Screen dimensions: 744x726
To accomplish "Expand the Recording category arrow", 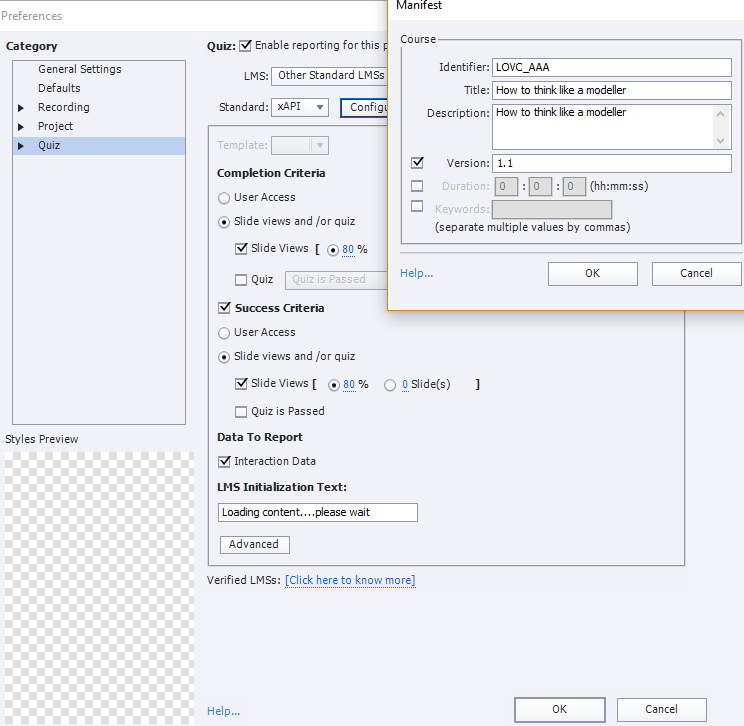I will [21, 108].
